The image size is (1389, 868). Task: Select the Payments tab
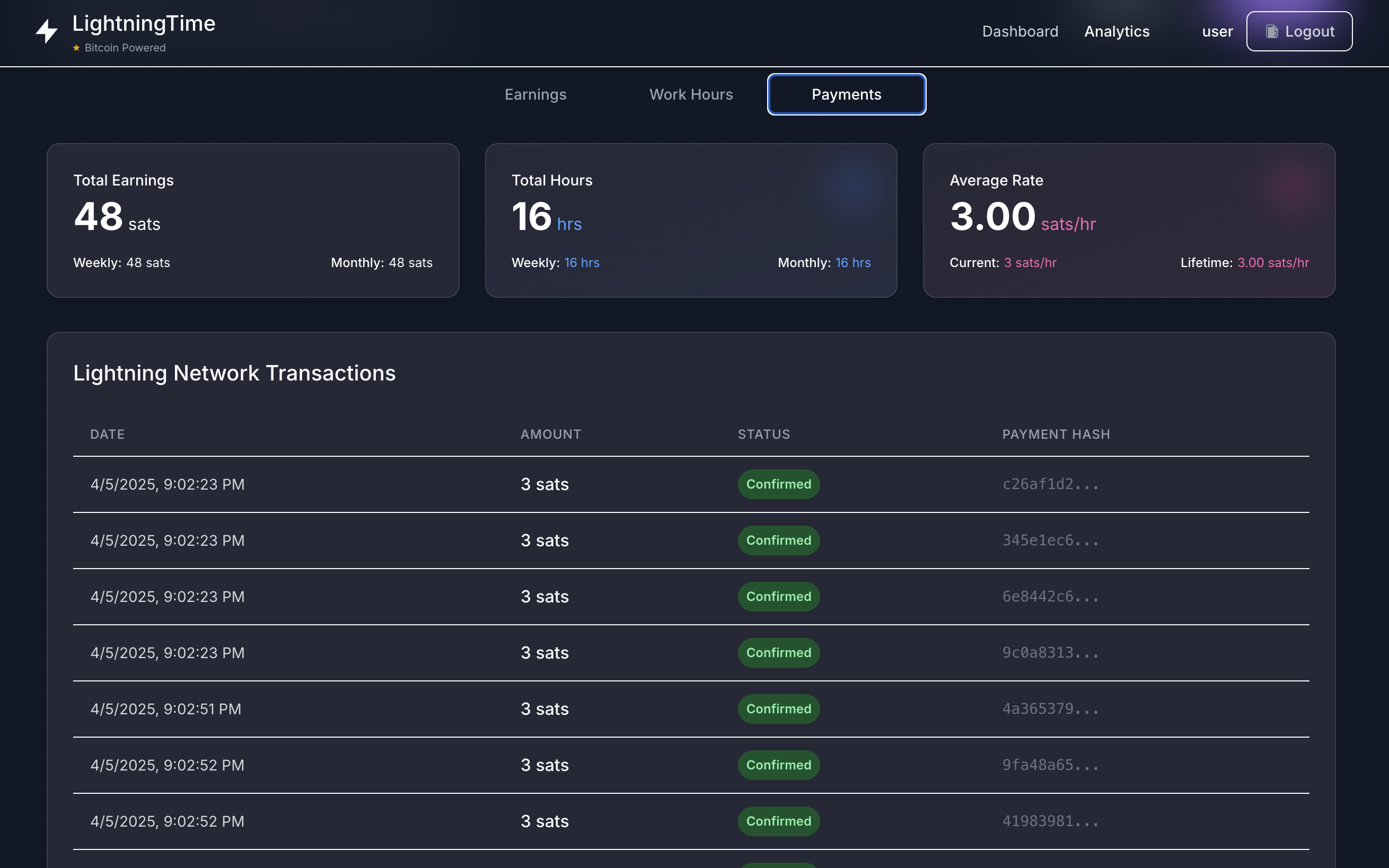pyautogui.click(x=846, y=95)
